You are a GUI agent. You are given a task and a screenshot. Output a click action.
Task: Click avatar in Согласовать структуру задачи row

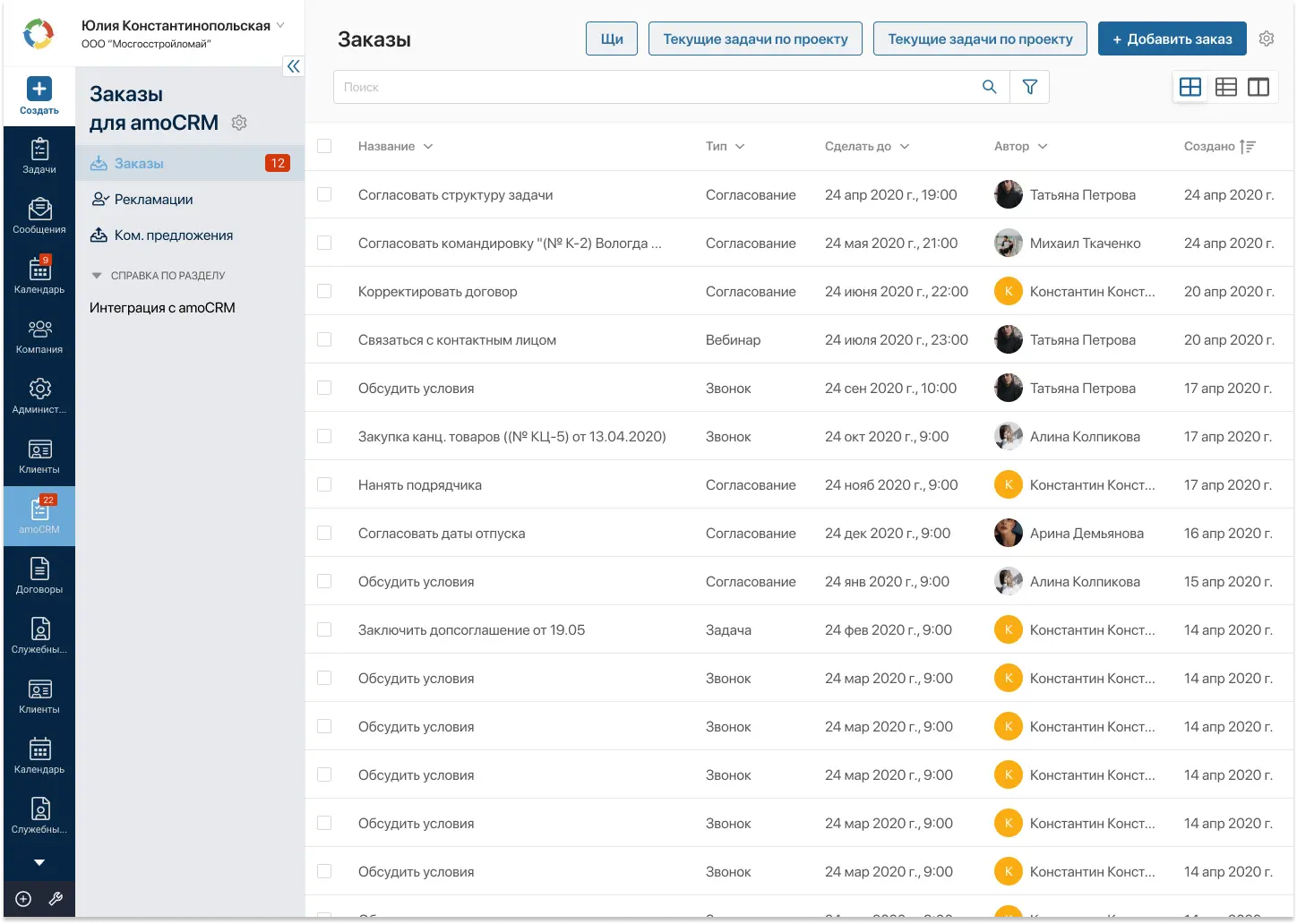(1009, 194)
